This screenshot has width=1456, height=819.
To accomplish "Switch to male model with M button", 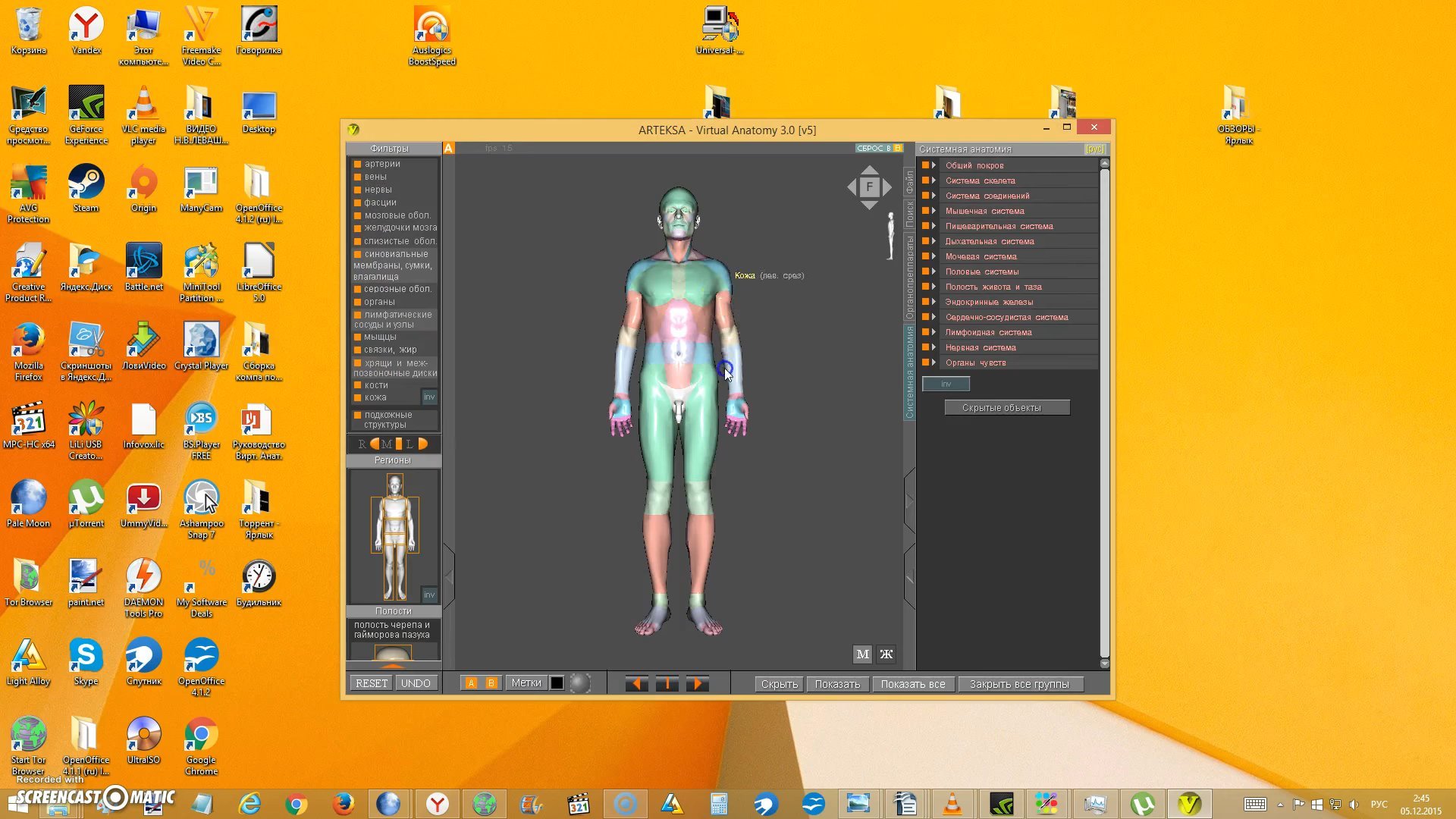I will click(862, 654).
